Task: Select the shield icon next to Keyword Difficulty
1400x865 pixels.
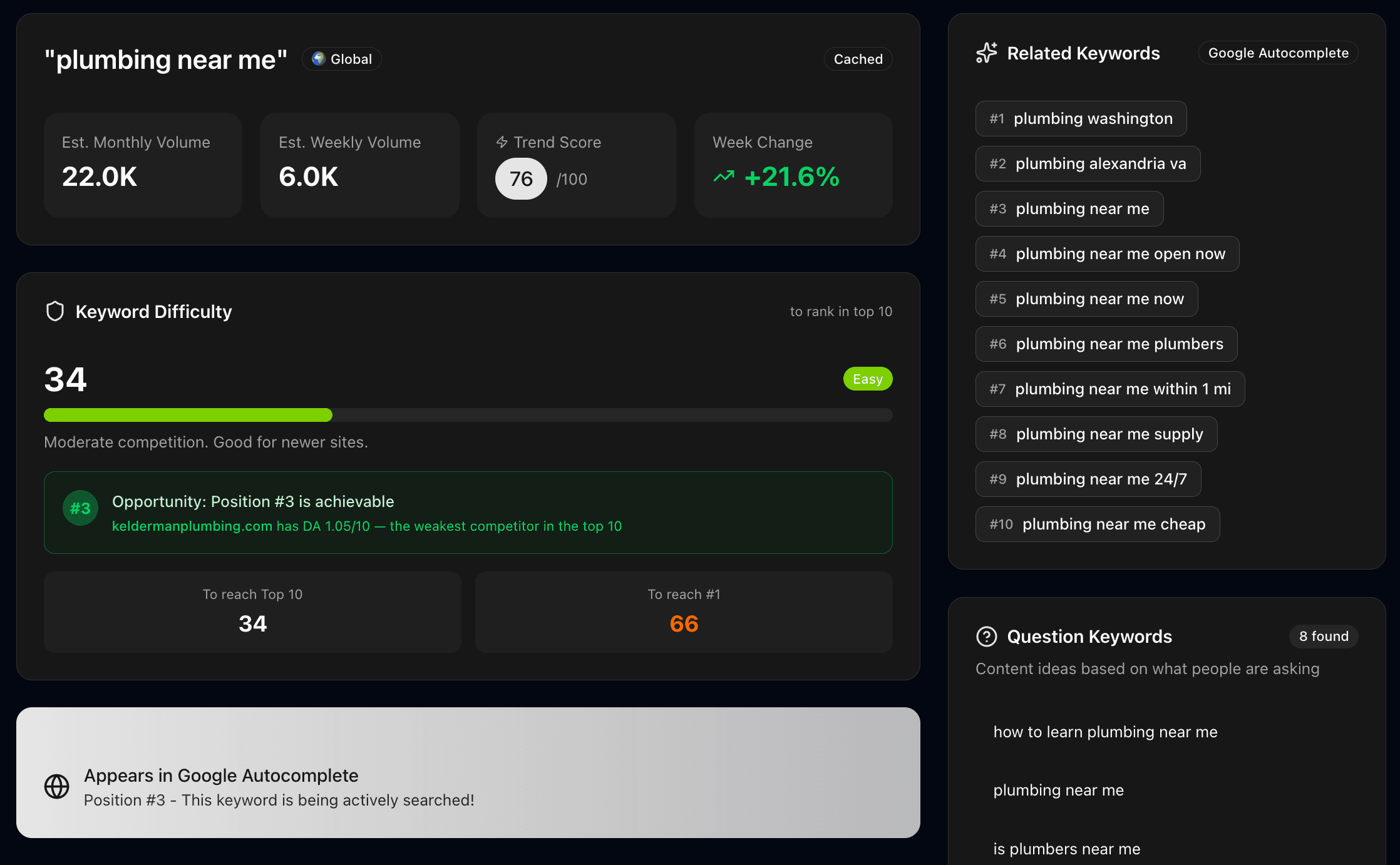Action: (55, 310)
